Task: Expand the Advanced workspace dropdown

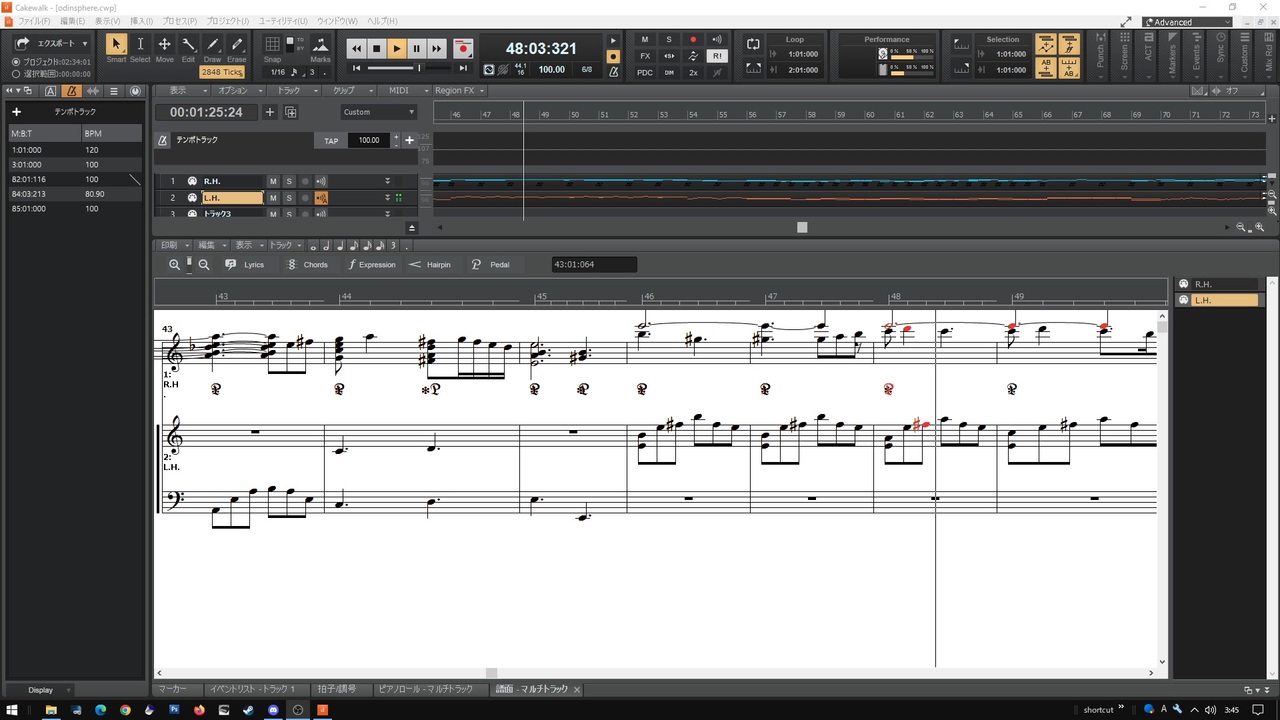Action: point(1188,22)
